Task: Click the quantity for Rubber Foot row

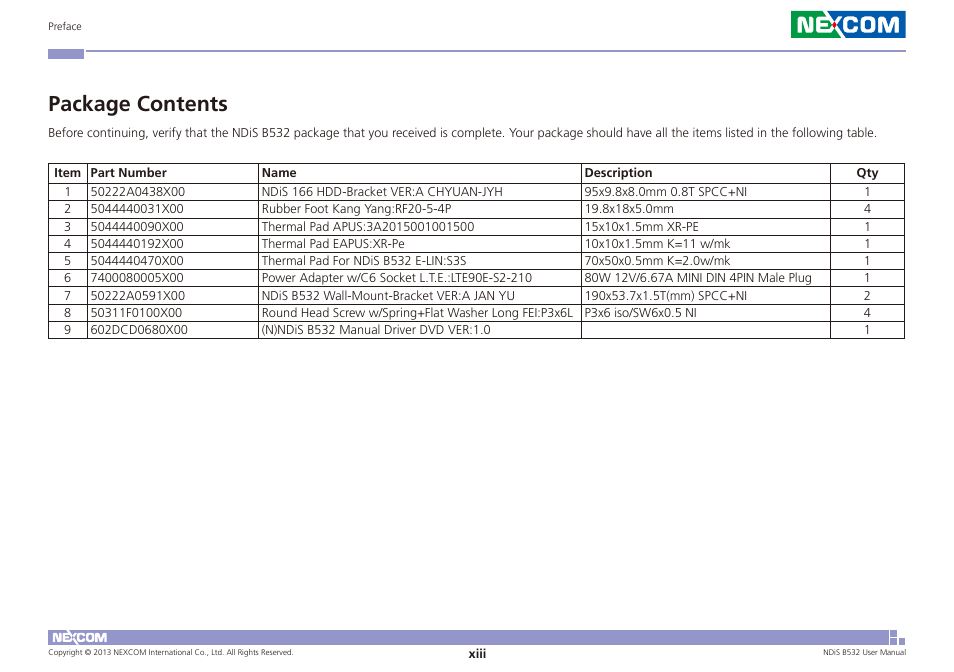Action: pyautogui.click(x=867, y=209)
